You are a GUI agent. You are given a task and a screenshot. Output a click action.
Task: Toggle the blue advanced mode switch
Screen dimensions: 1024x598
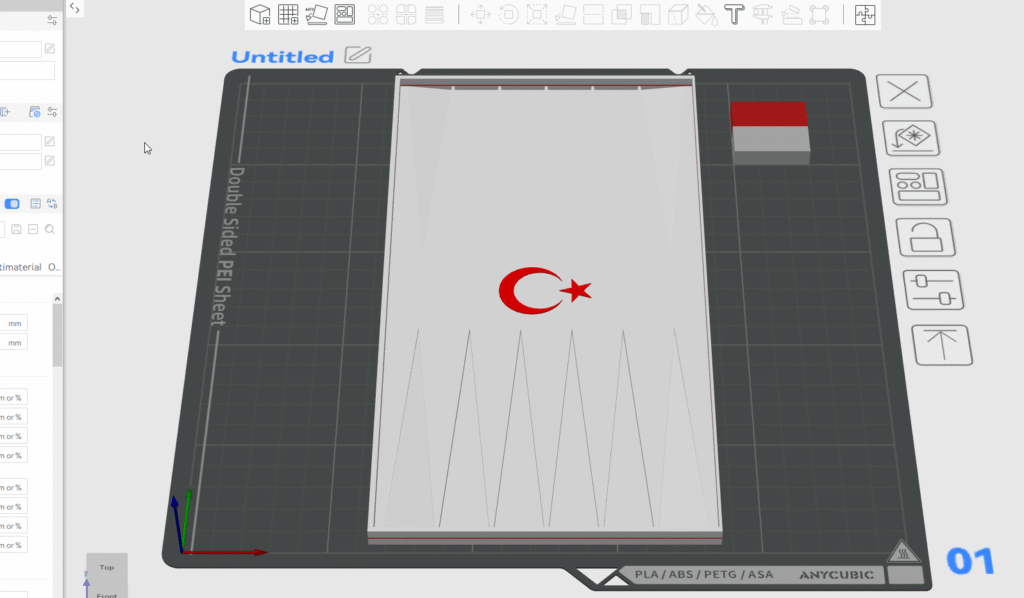pyautogui.click(x=12, y=204)
